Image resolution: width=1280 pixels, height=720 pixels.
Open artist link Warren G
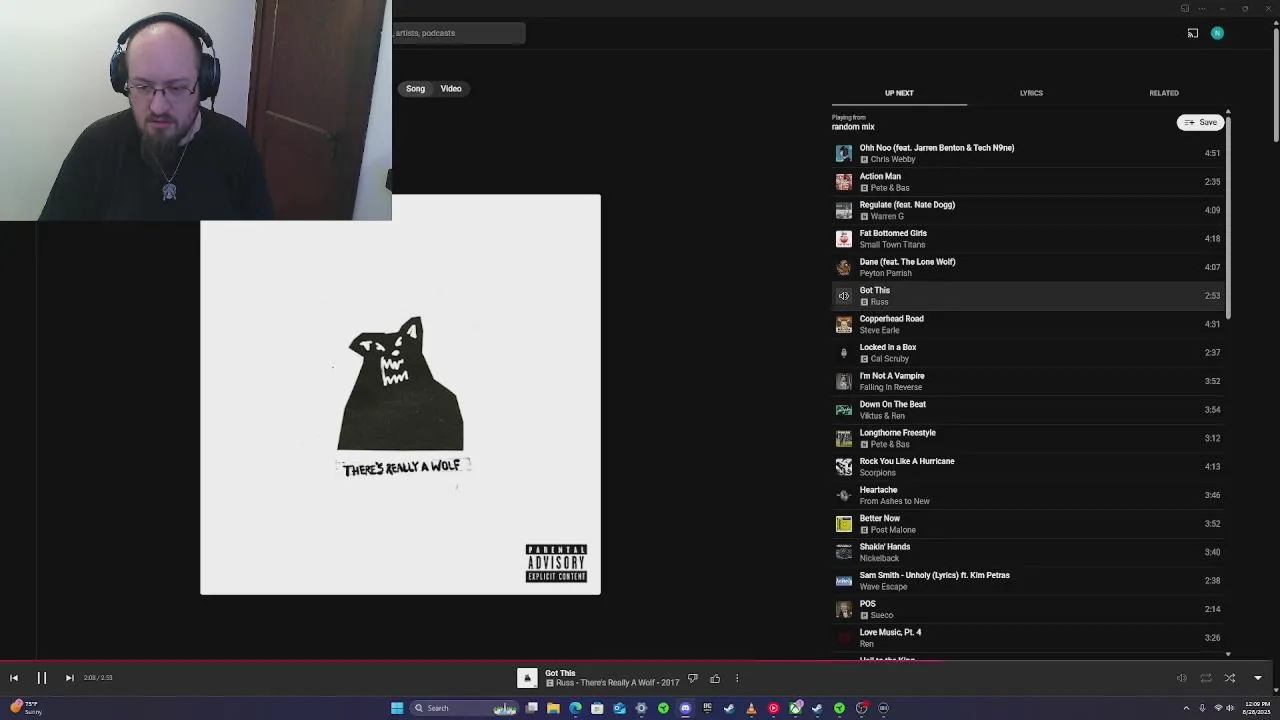click(x=887, y=216)
